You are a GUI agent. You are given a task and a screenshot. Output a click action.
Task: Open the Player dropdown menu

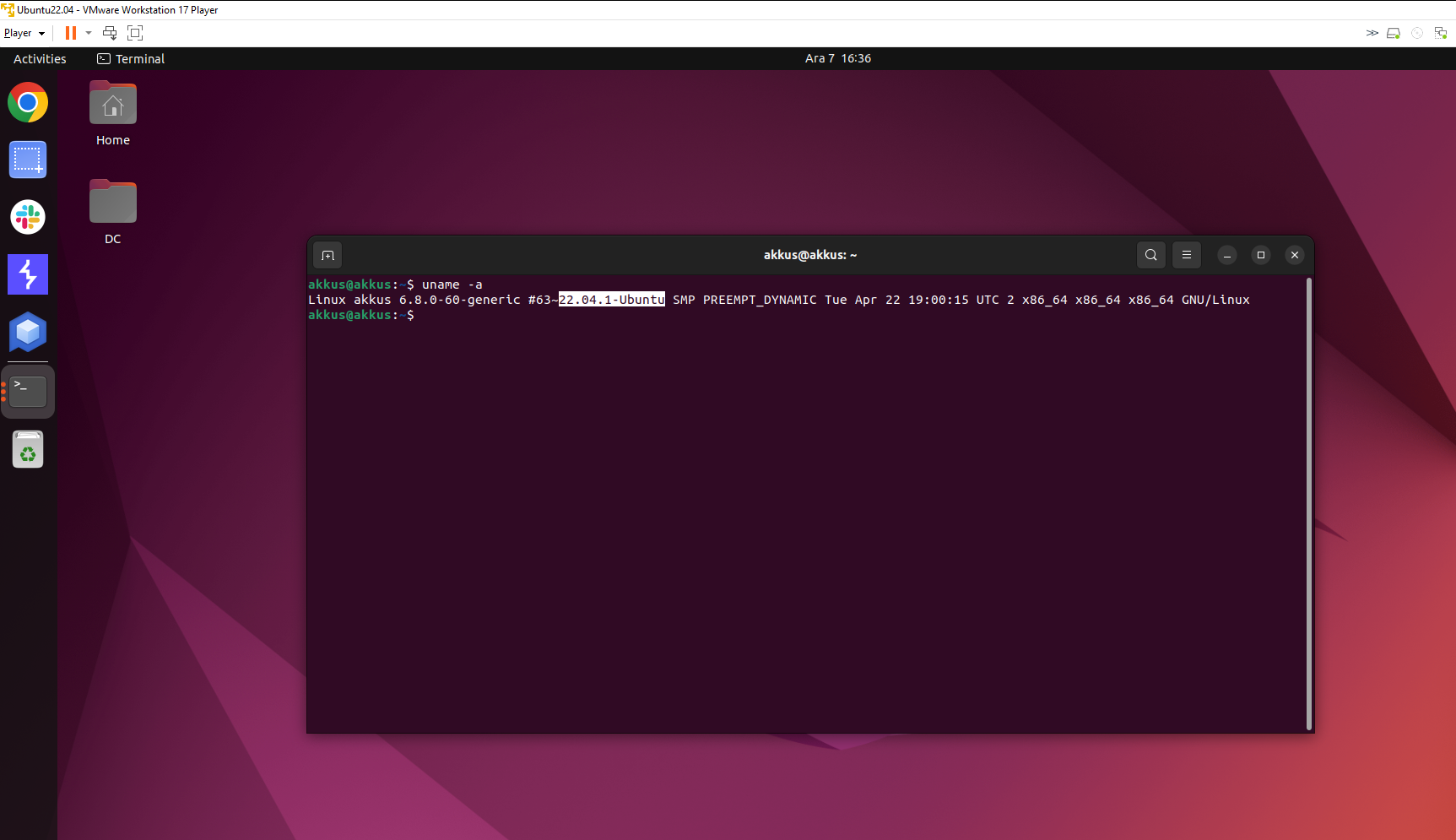pos(24,33)
